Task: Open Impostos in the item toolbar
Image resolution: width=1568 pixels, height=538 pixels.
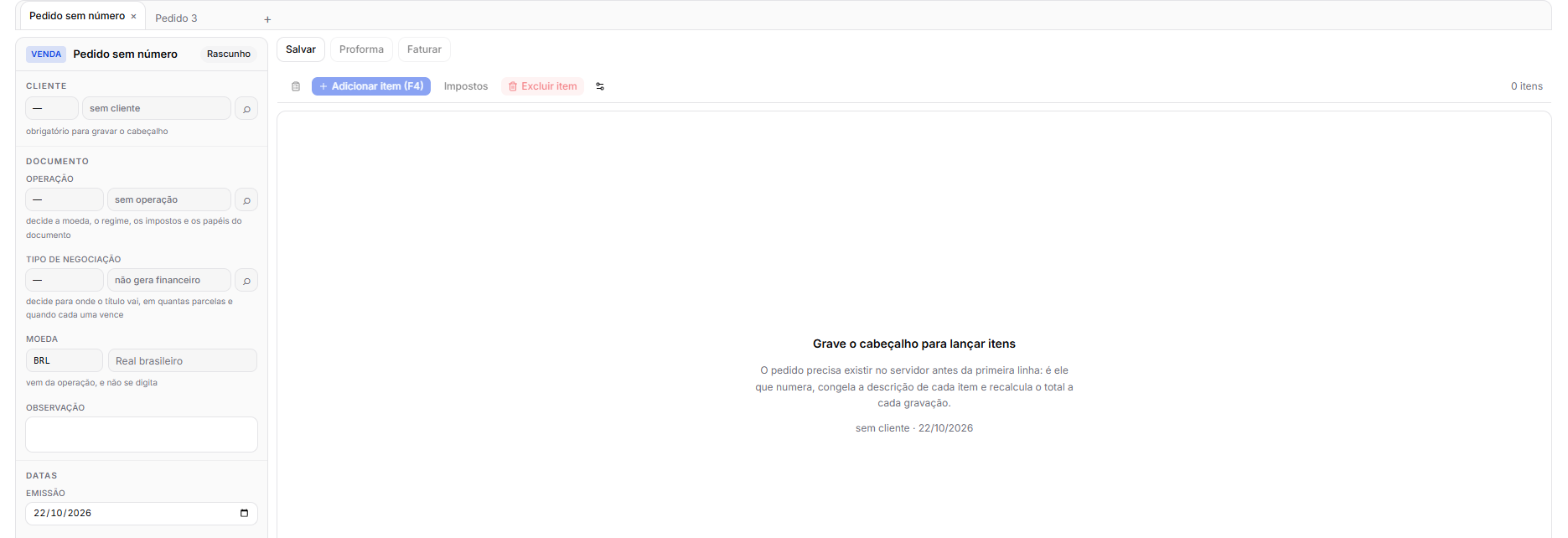Action: (466, 87)
